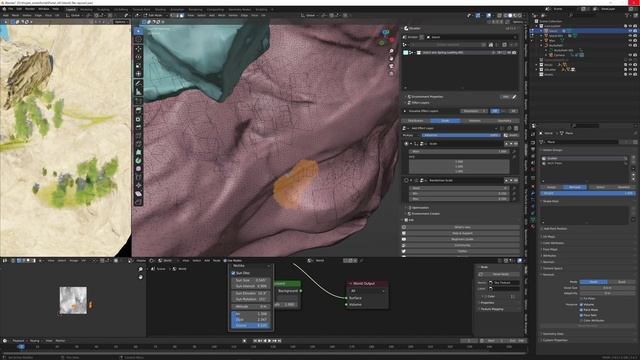
Task: Click the Assign button under vertex groups
Action: 551,187
